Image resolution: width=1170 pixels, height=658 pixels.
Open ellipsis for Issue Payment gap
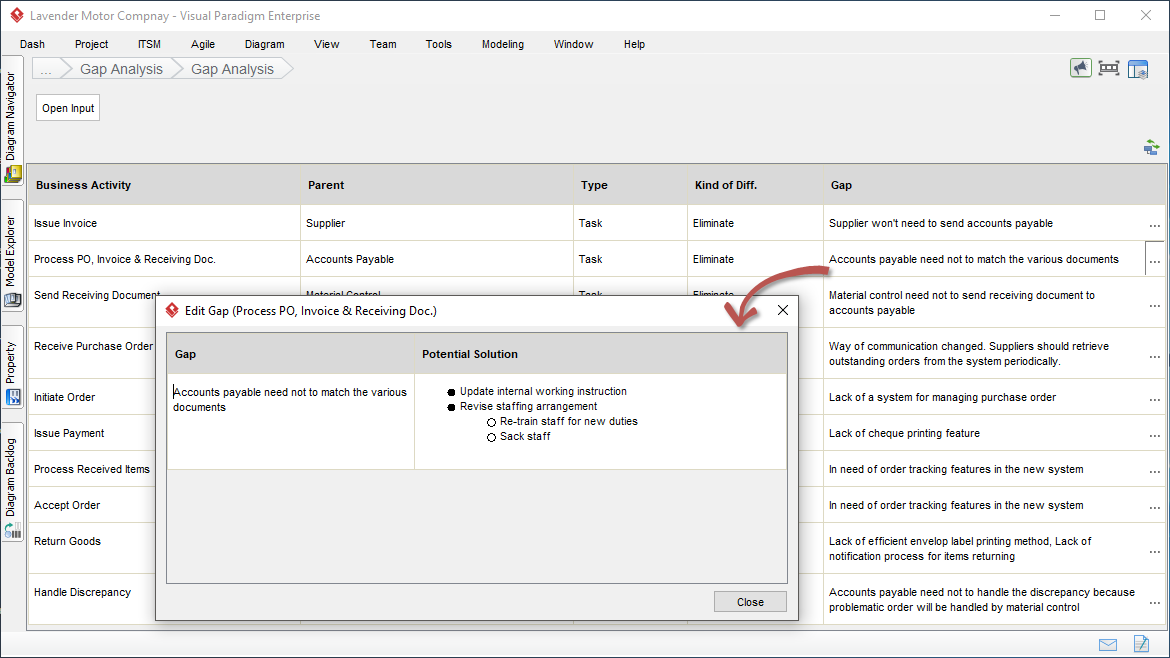pyautogui.click(x=1154, y=435)
